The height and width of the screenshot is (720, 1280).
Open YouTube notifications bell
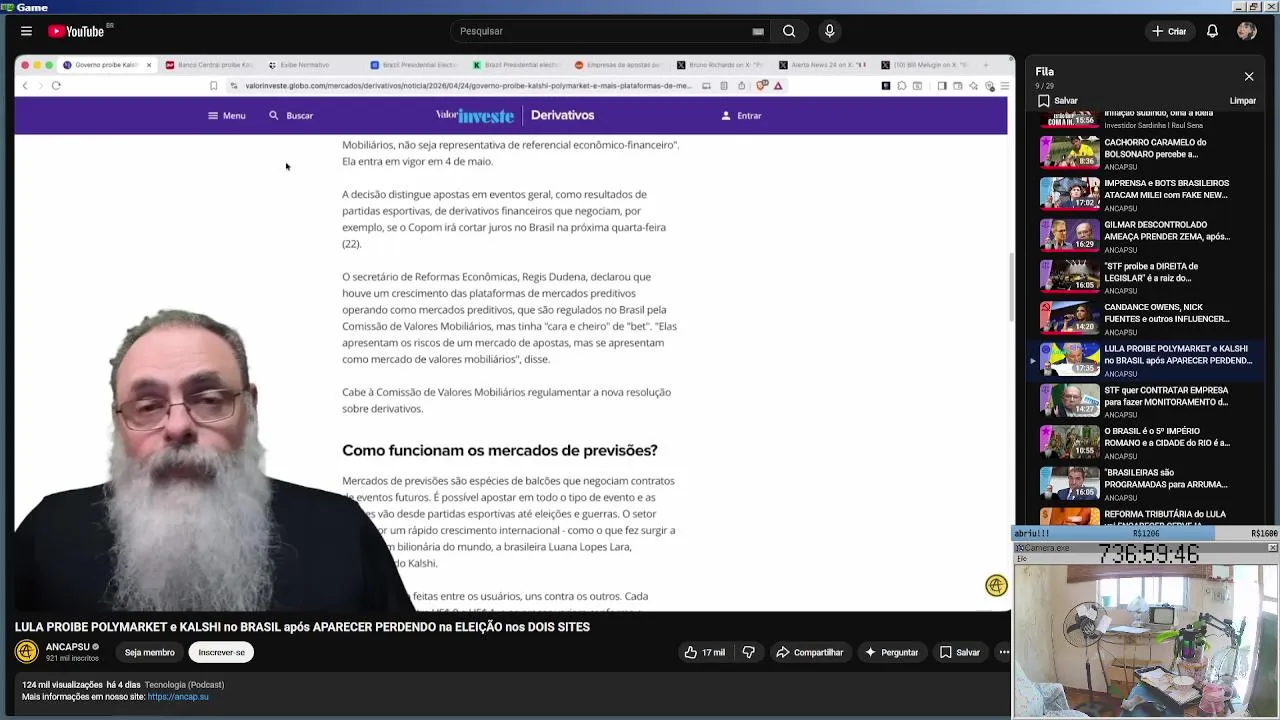pyautogui.click(x=1212, y=31)
